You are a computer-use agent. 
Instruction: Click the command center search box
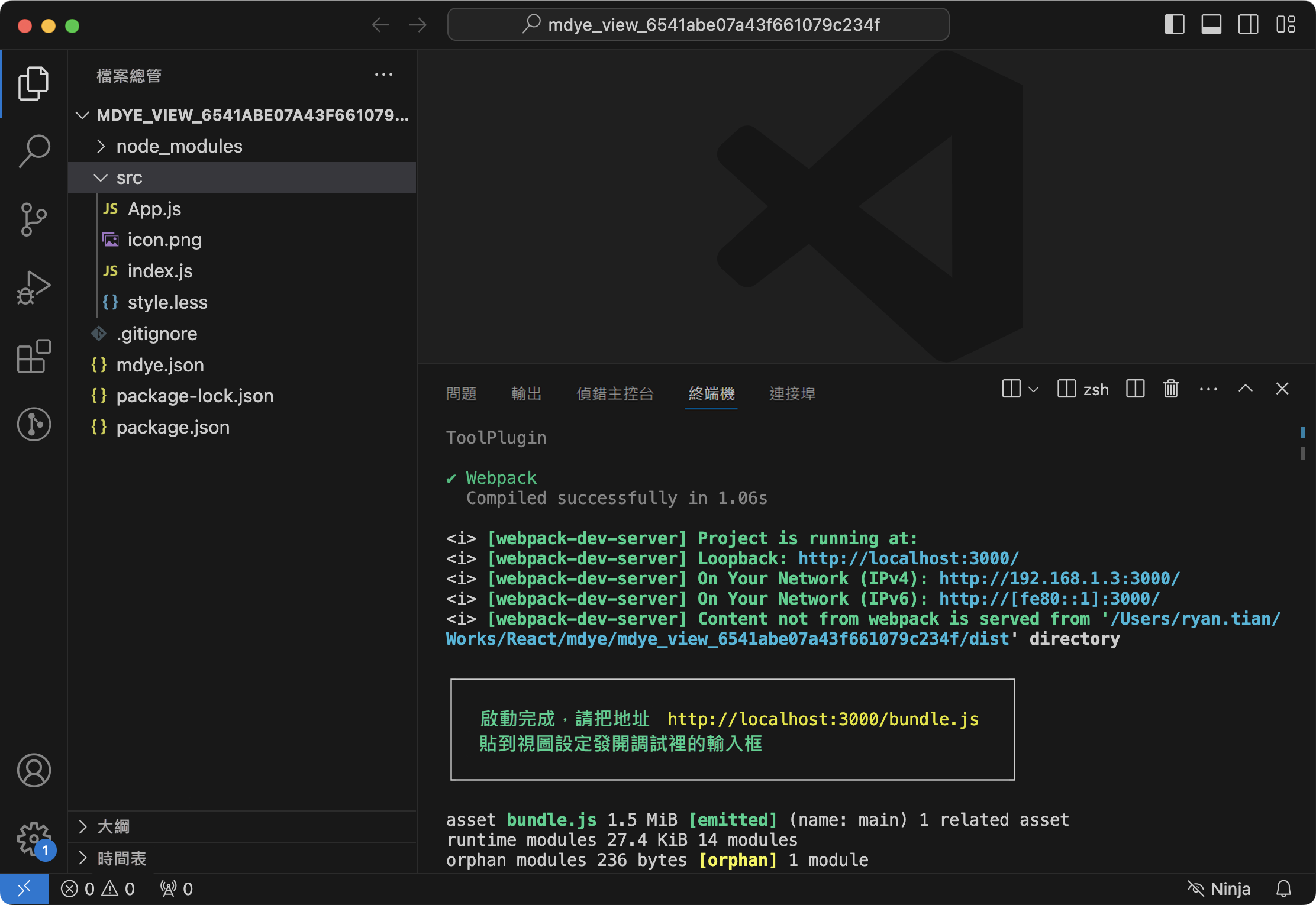[698, 25]
